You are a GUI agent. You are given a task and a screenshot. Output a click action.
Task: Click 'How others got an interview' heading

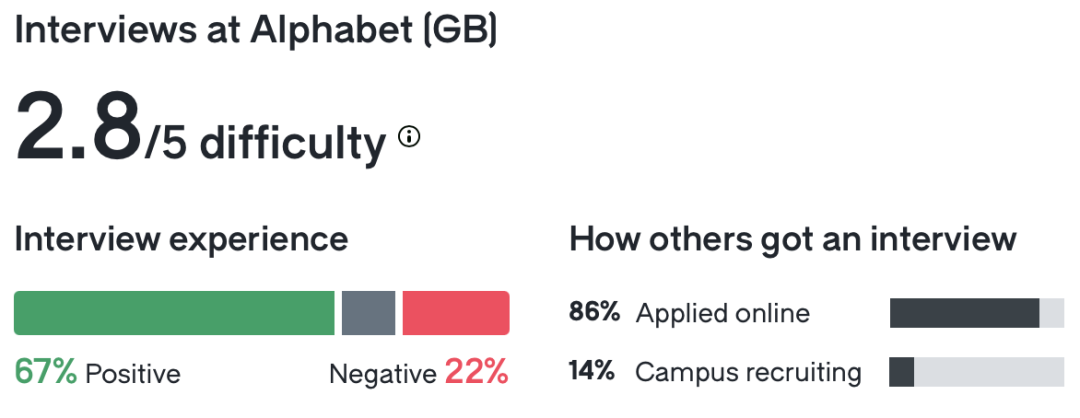pos(793,240)
